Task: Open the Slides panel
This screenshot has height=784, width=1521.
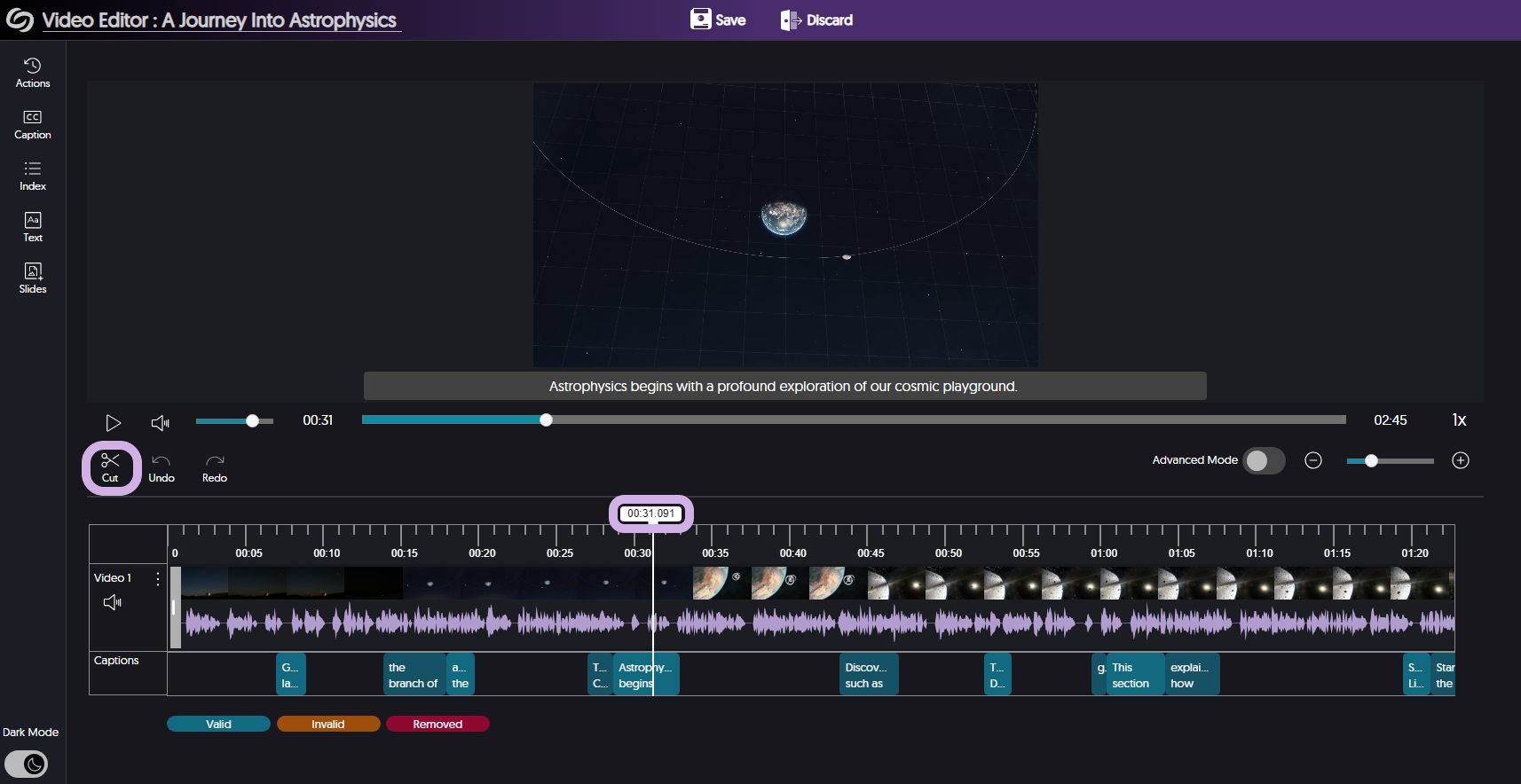Action: click(x=33, y=278)
